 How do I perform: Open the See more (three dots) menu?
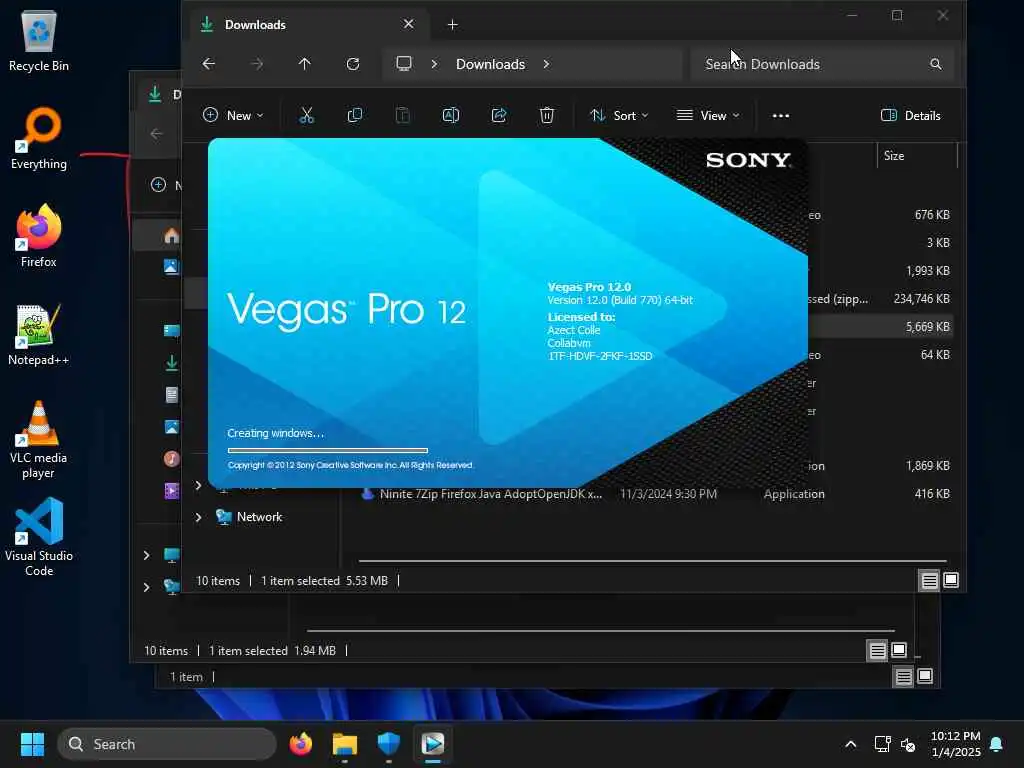point(780,116)
